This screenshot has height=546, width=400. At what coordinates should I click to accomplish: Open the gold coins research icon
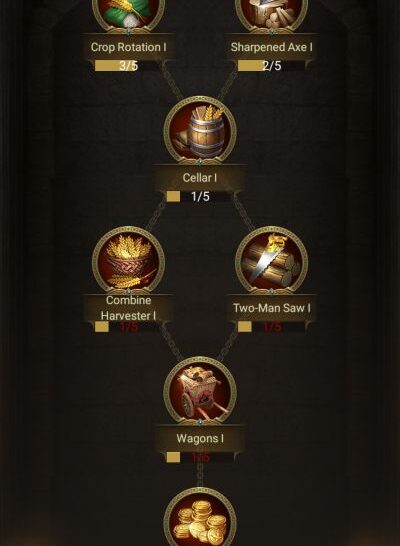tap(200, 517)
